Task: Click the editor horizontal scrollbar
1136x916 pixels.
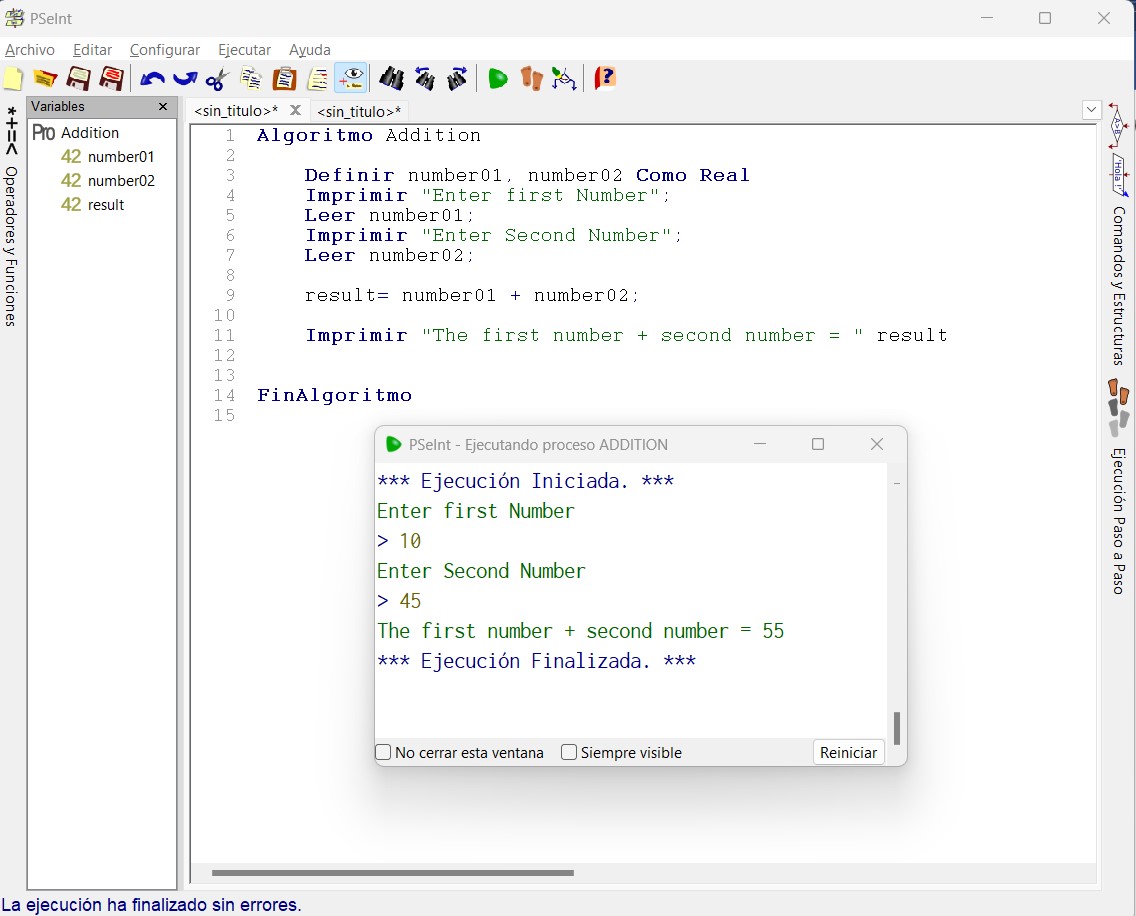Action: coord(392,873)
